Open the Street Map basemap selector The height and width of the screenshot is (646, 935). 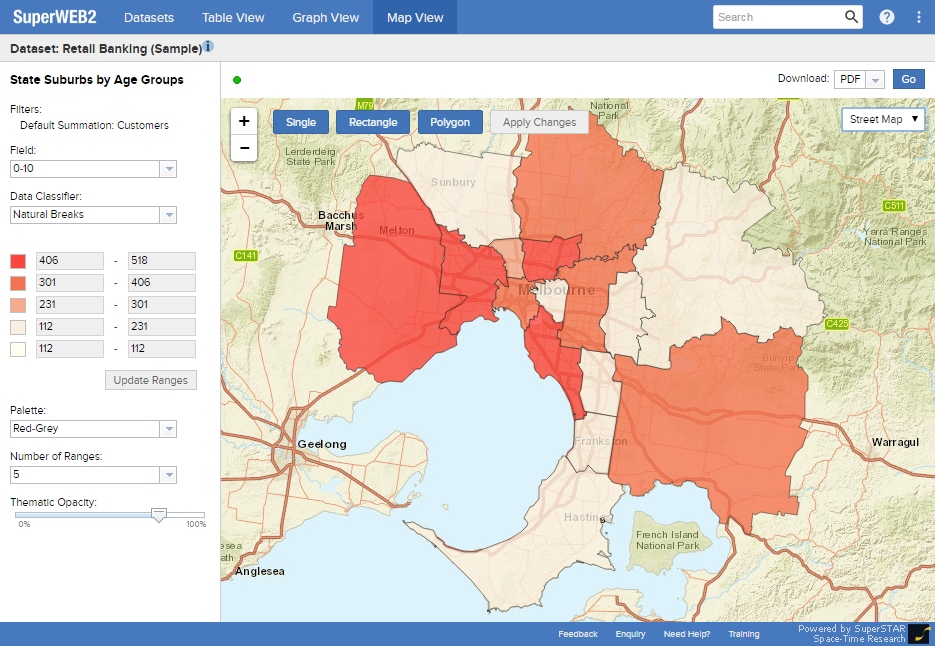884,119
